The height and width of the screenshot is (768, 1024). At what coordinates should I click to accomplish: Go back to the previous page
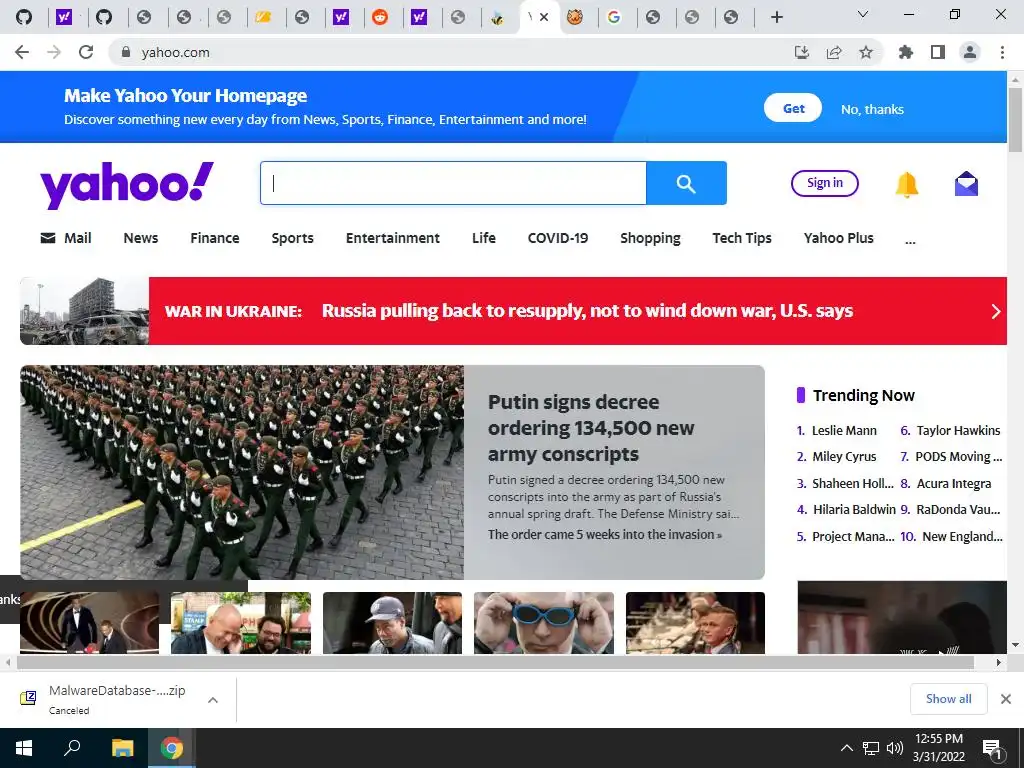coord(22,52)
